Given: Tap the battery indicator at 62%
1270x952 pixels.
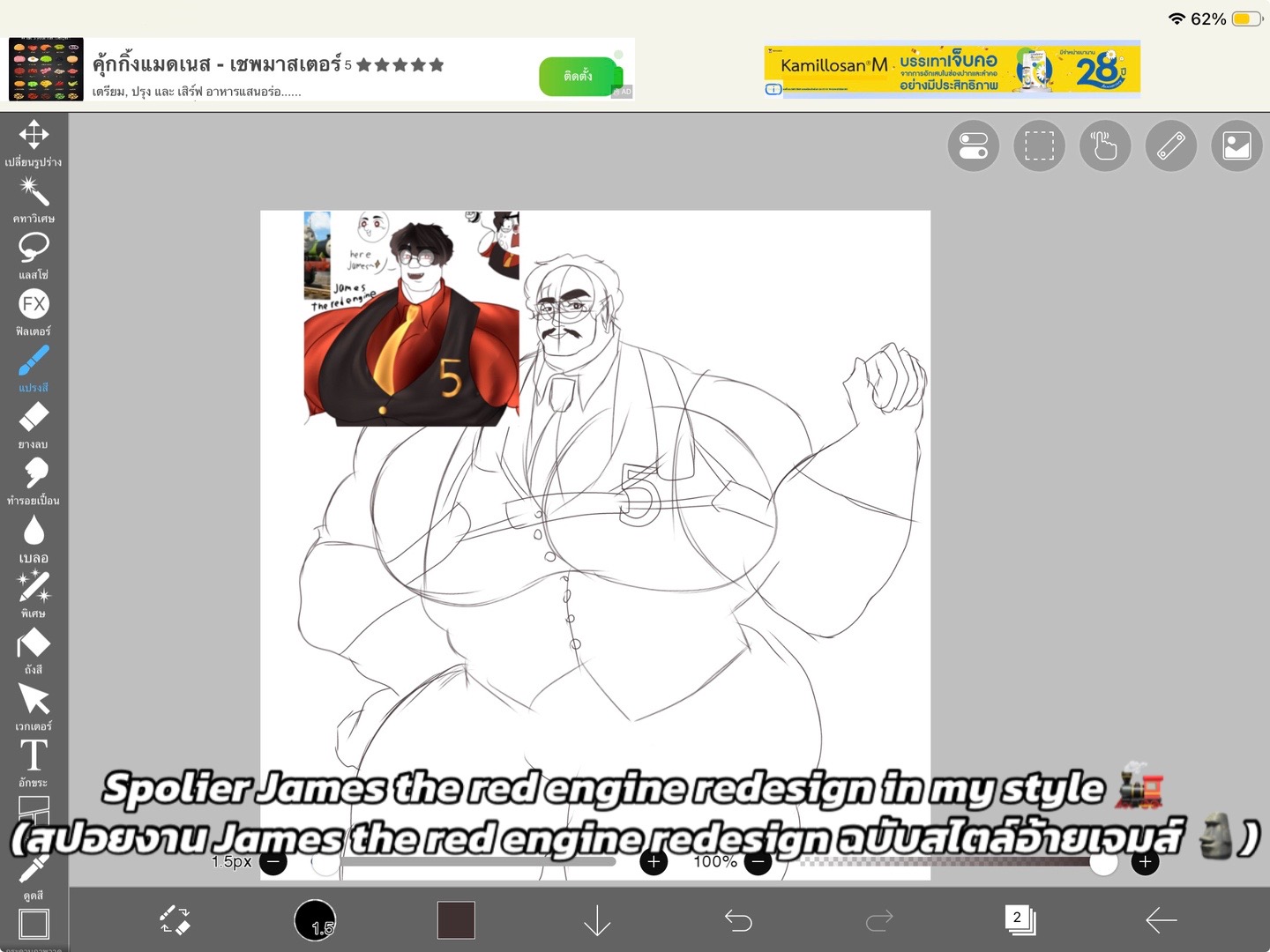Looking at the screenshot, I should [1246, 19].
